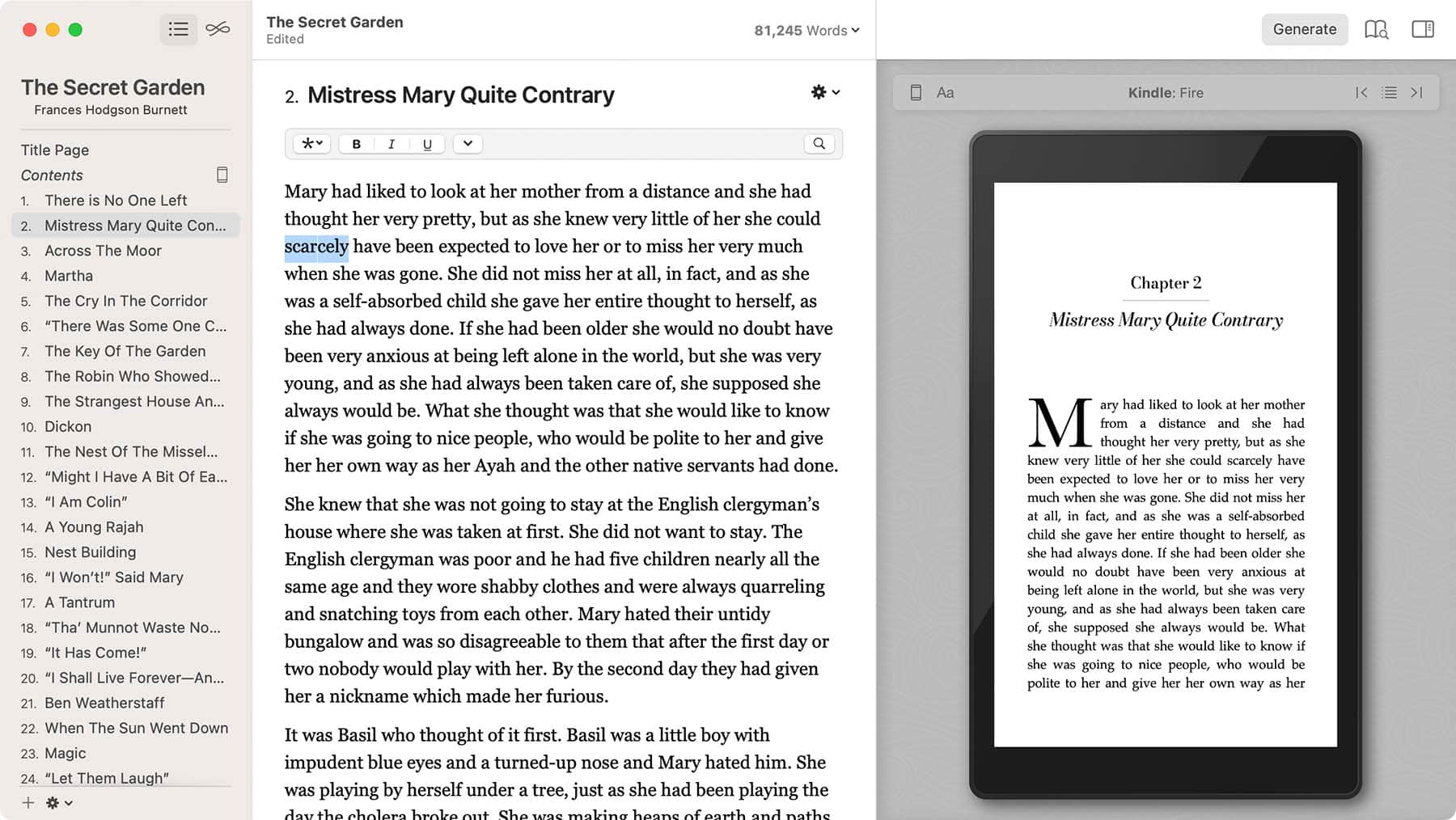Open the preview table of contents icon
The height and width of the screenshot is (820, 1456).
(x=1390, y=92)
